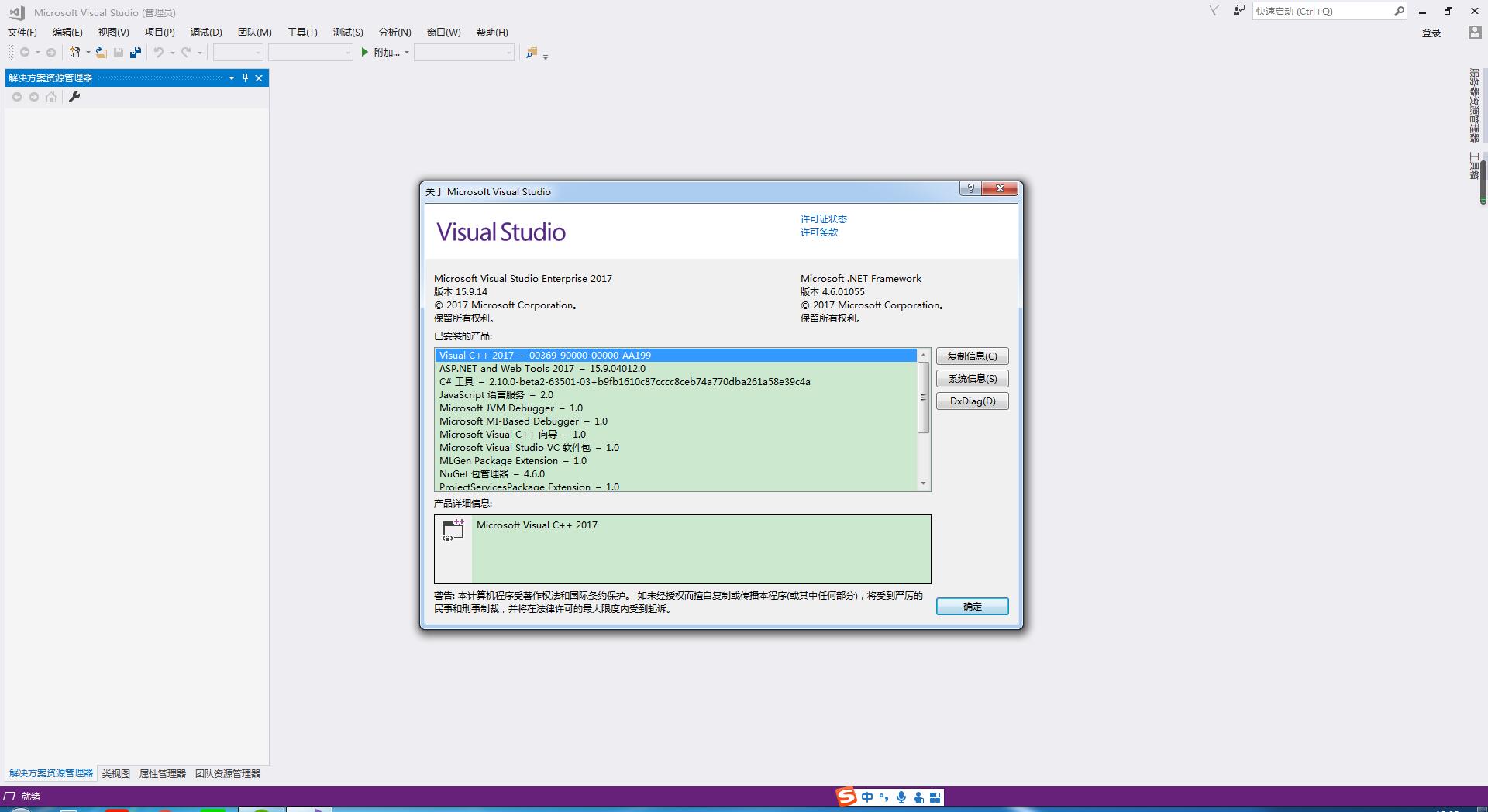Expand the new project dropdown arrow

point(88,53)
